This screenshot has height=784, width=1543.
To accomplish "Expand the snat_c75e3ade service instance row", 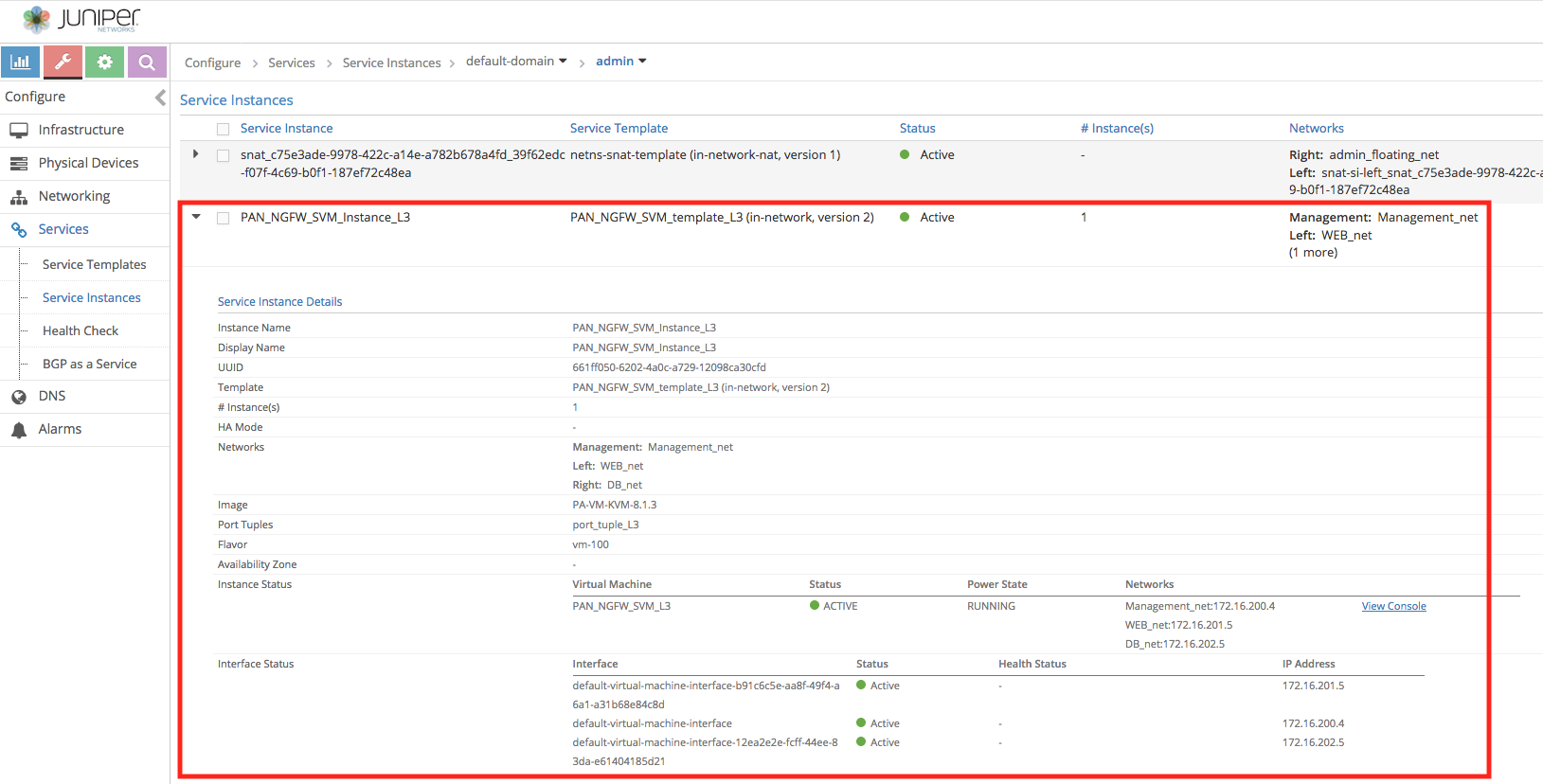I will click(196, 154).
